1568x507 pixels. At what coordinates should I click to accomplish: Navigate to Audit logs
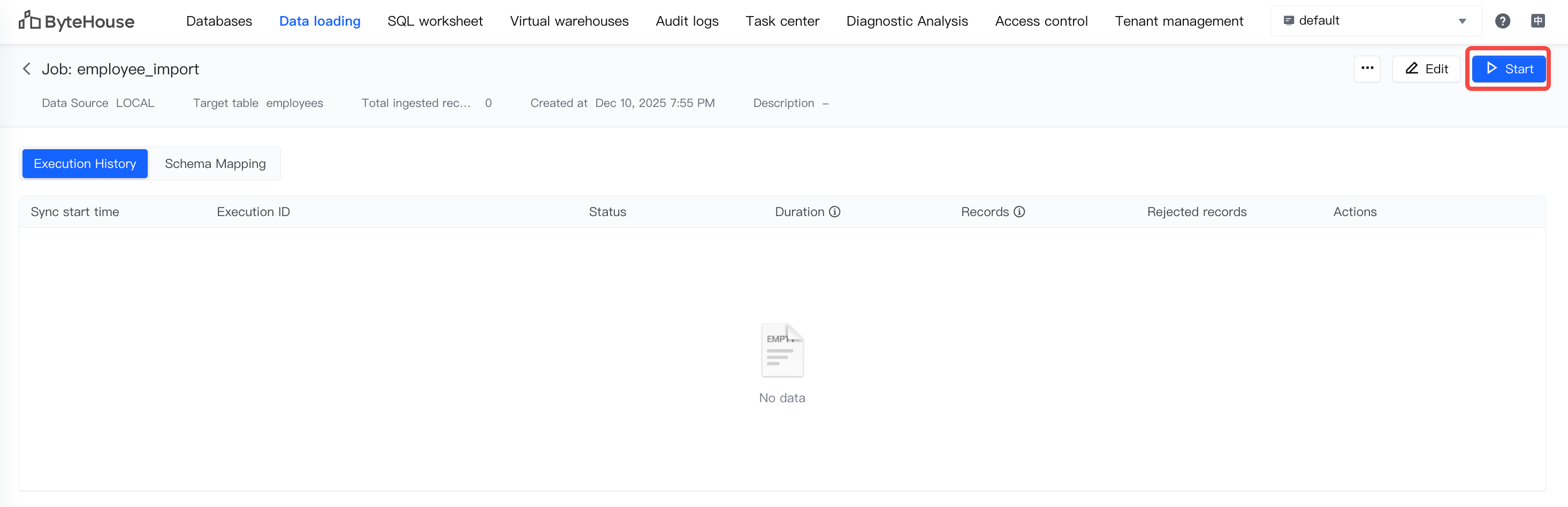(x=687, y=21)
